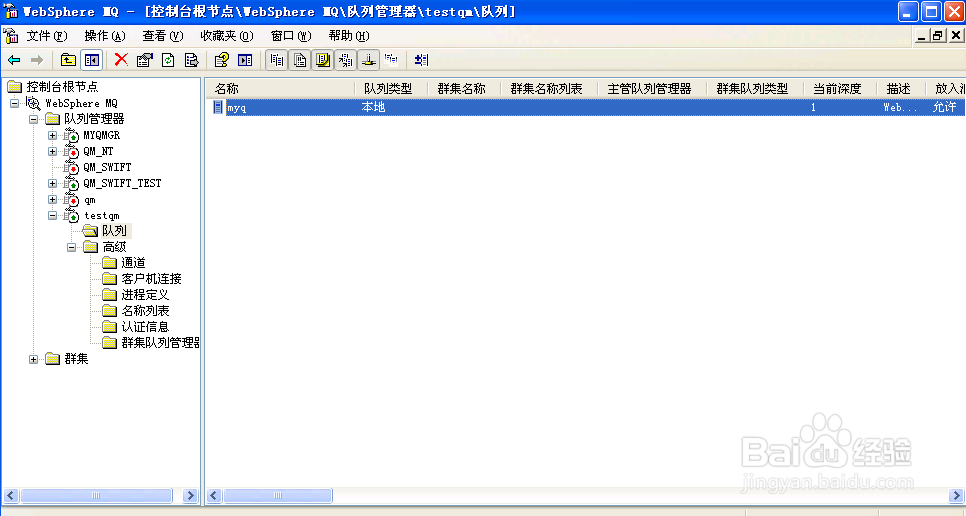Toggle the action pane show/hide icon
The height and width of the screenshot is (516, 966).
(x=245, y=60)
